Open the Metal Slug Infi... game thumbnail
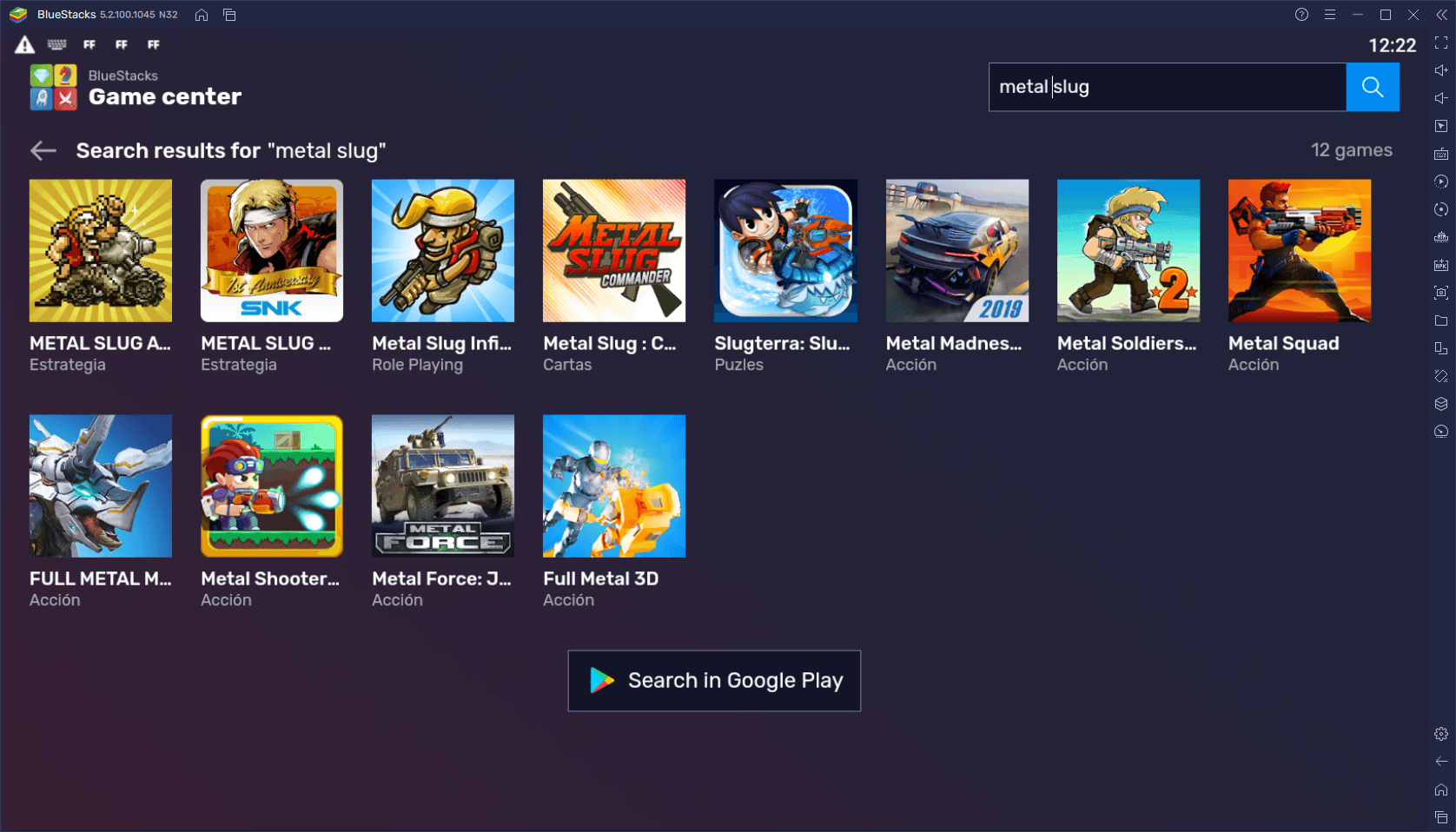The image size is (1456, 832). click(x=443, y=251)
